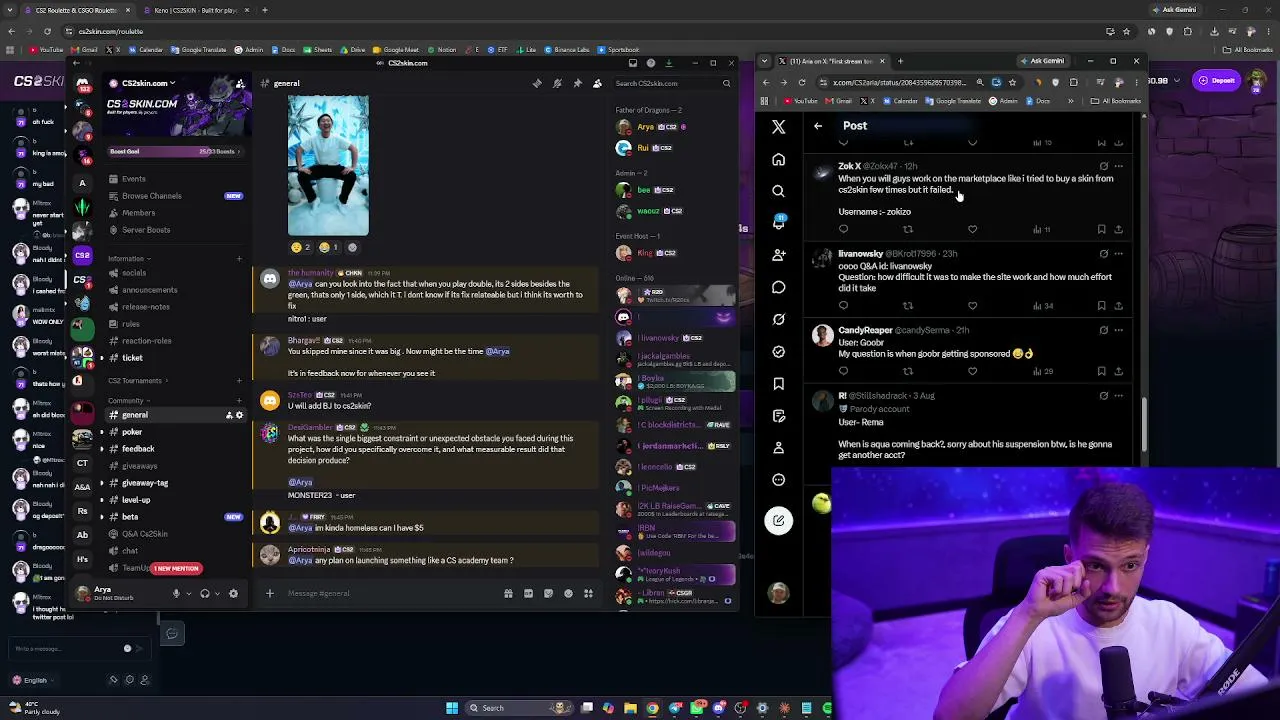This screenshot has height=720, width=1280.
Task: Toggle the first emoji reaction with count 2
Action: click(300, 247)
